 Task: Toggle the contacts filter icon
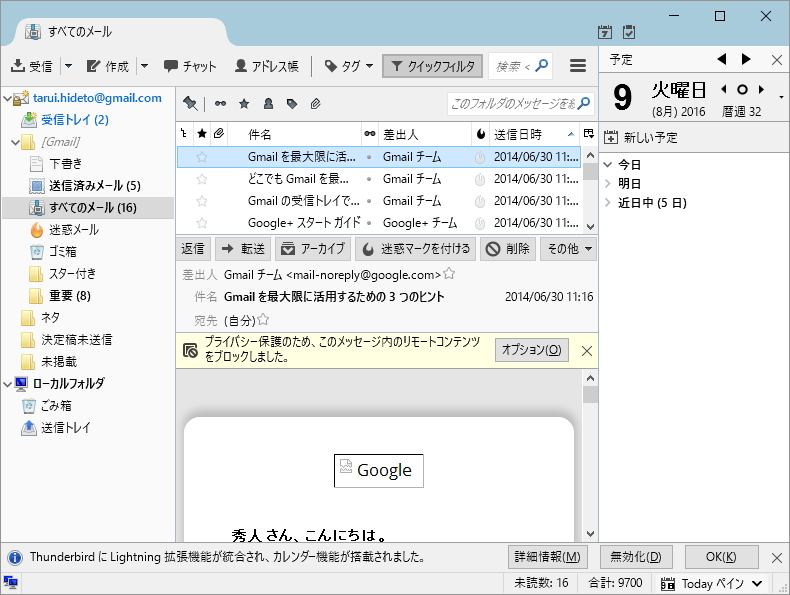click(x=268, y=104)
